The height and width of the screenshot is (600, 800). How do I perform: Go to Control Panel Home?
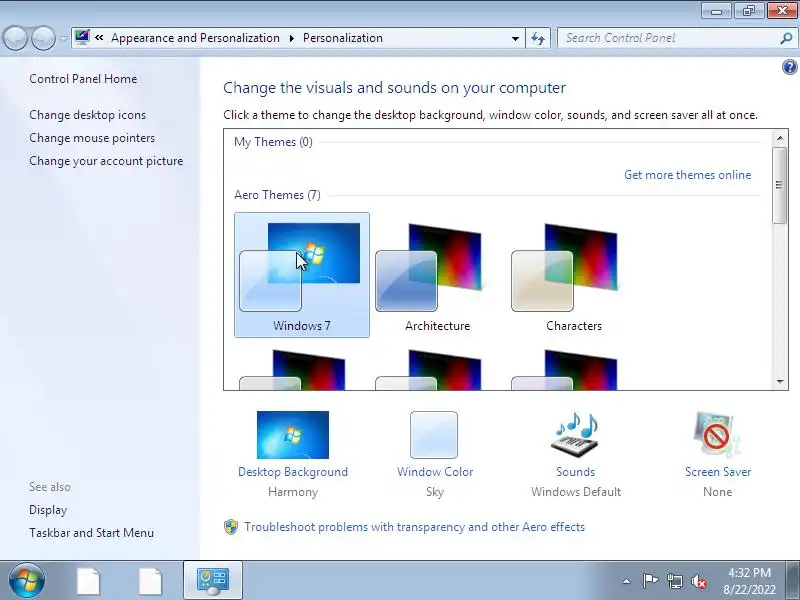click(83, 79)
